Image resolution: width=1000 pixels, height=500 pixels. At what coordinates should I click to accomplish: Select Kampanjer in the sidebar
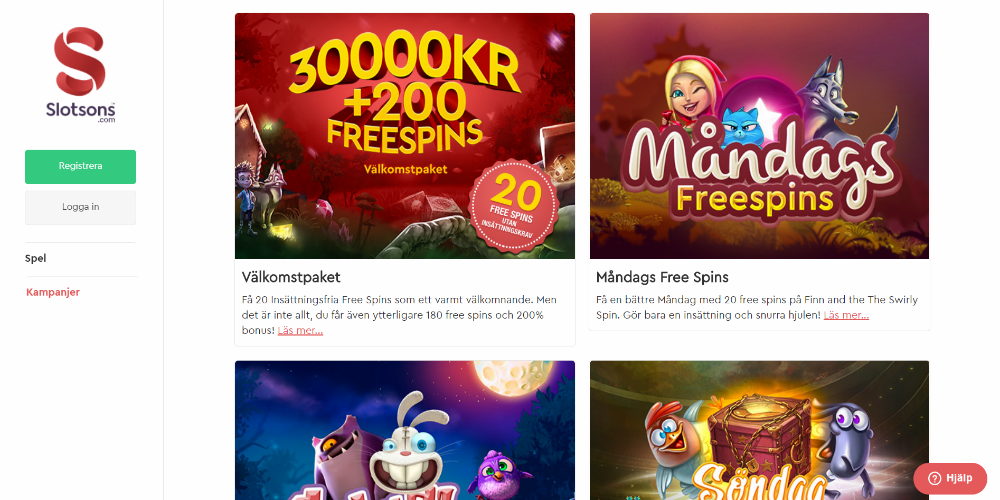(53, 292)
